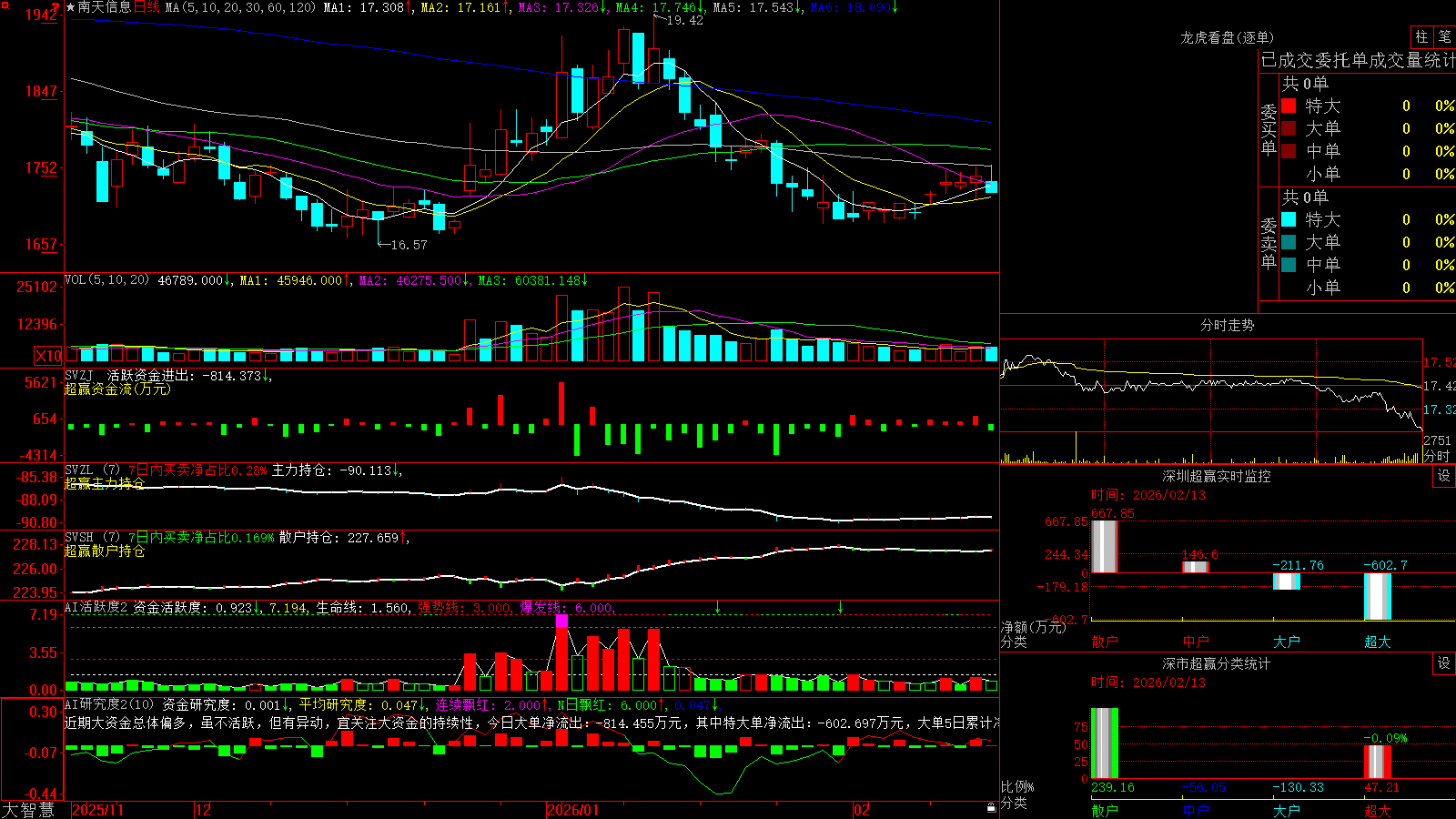The height and width of the screenshot is (819, 1456).
Task: Click 超大 label in 深市超赢分类统计
Action: 1378,811
